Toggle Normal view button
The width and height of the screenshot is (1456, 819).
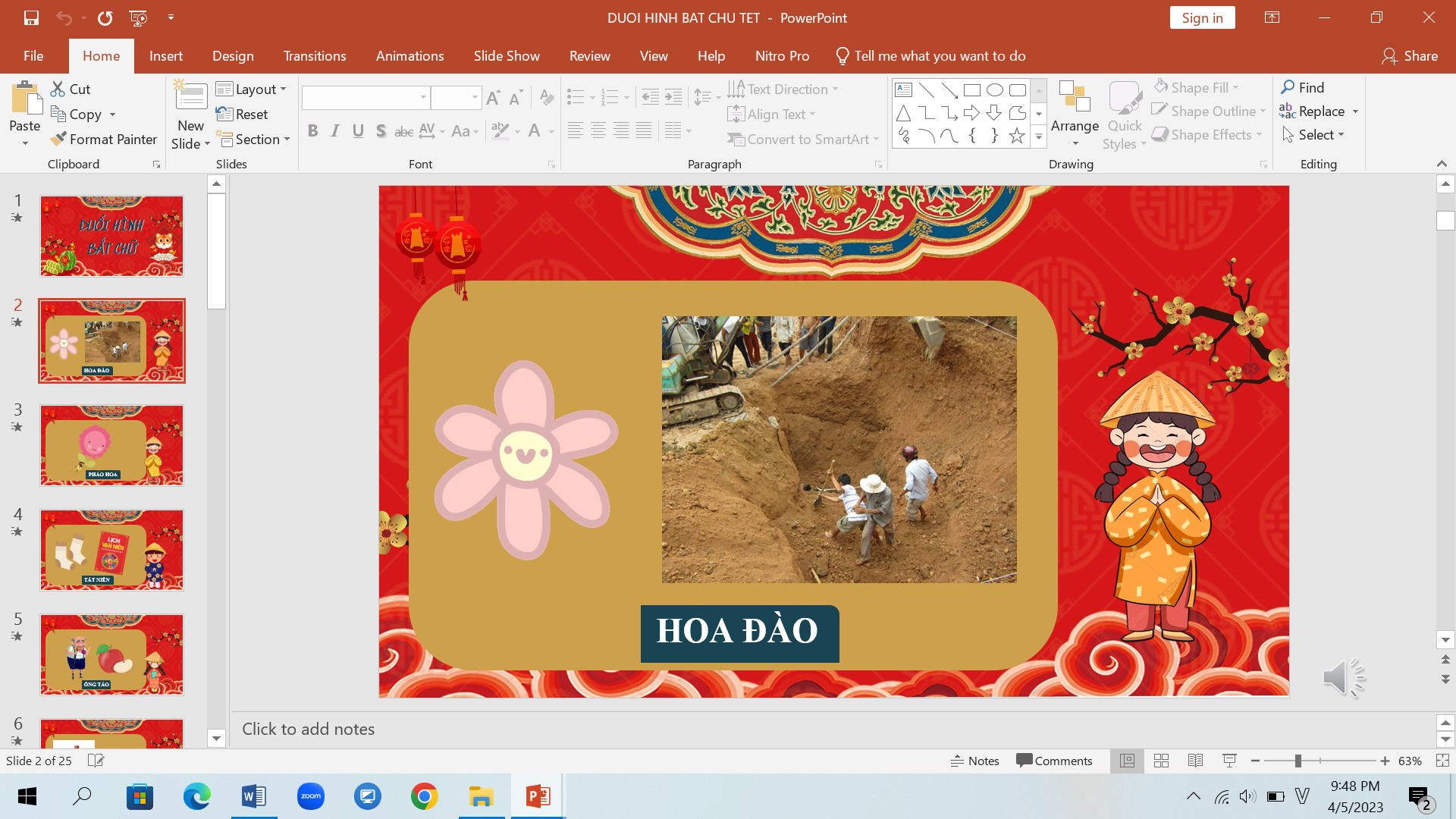(1127, 761)
